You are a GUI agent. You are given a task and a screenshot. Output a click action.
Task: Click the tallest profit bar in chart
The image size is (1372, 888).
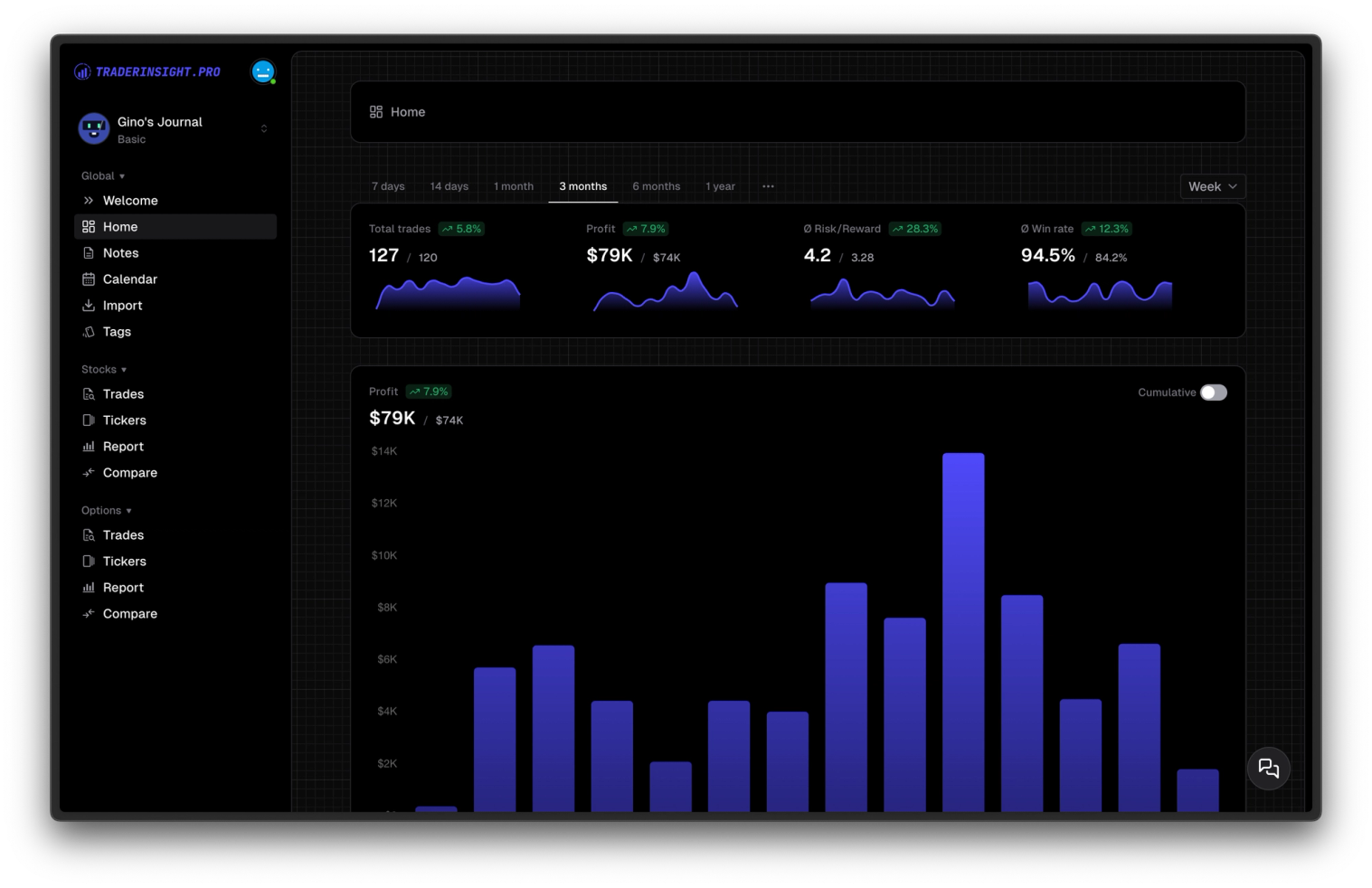tap(963, 632)
